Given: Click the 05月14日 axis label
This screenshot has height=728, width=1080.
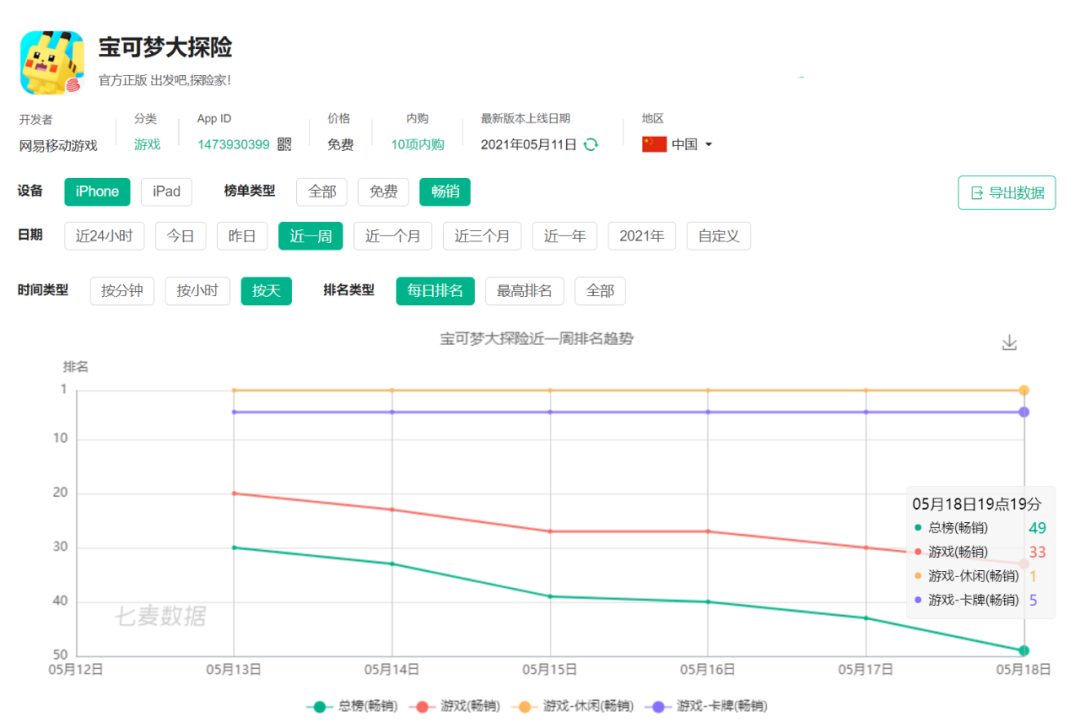Looking at the screenshot, I should [392, 669].
